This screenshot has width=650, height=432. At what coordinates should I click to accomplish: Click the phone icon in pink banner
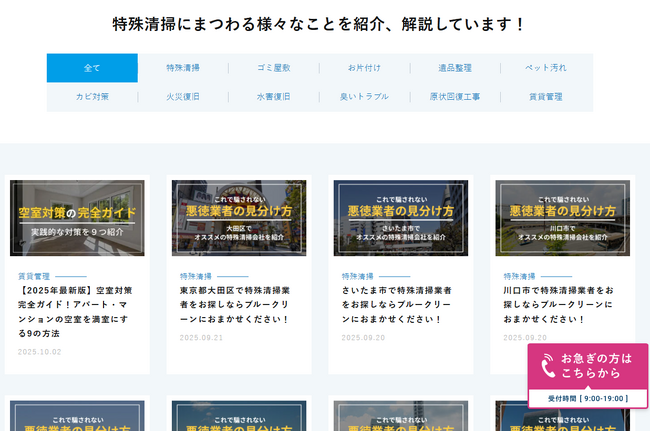pyautogui.click(x=548, y=365)
